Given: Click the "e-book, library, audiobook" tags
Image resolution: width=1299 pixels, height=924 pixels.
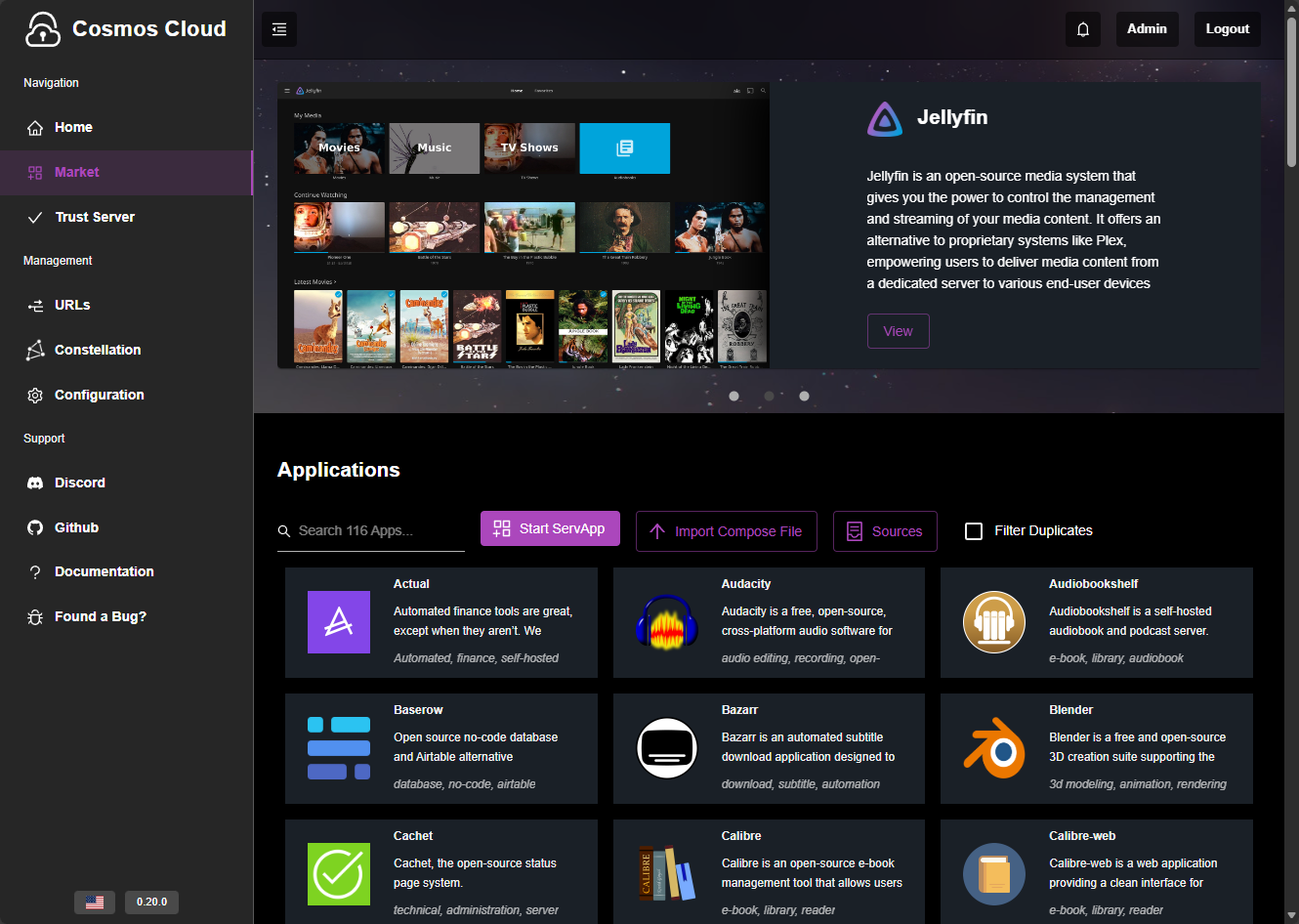Looking at the screenshot, I should pyautogui.click(x=1116, y=658).
